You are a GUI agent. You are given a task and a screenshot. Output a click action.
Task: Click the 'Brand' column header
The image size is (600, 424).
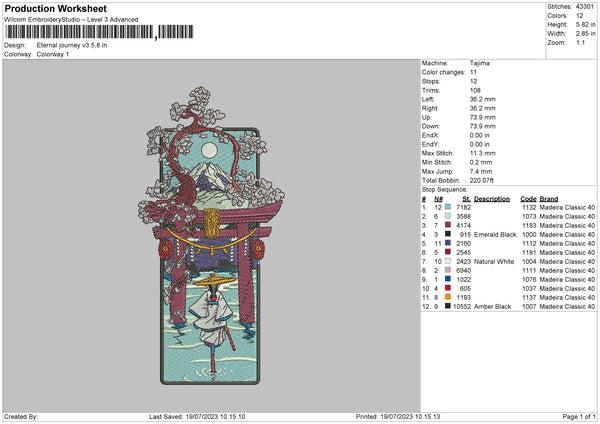click(549, 199)
